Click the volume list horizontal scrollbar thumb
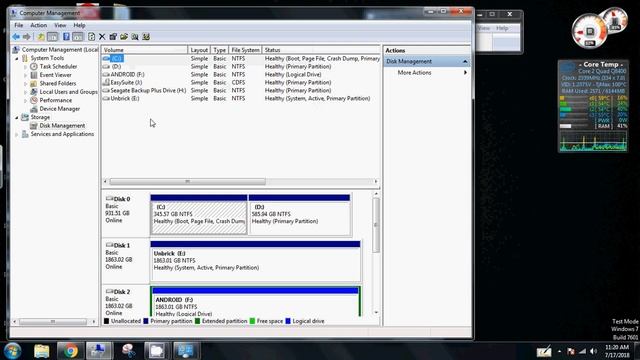 coord(187,182)
